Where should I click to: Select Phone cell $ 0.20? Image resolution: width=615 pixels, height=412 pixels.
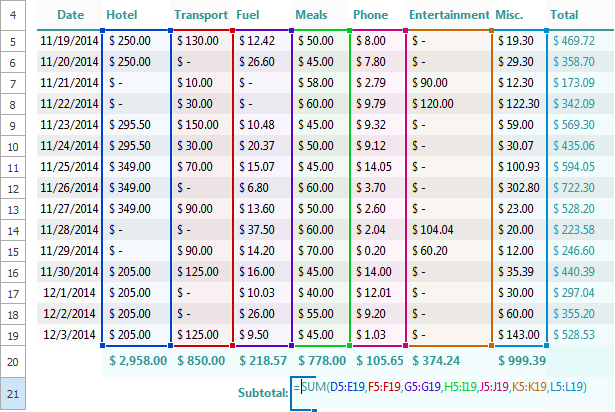point(371,251)
